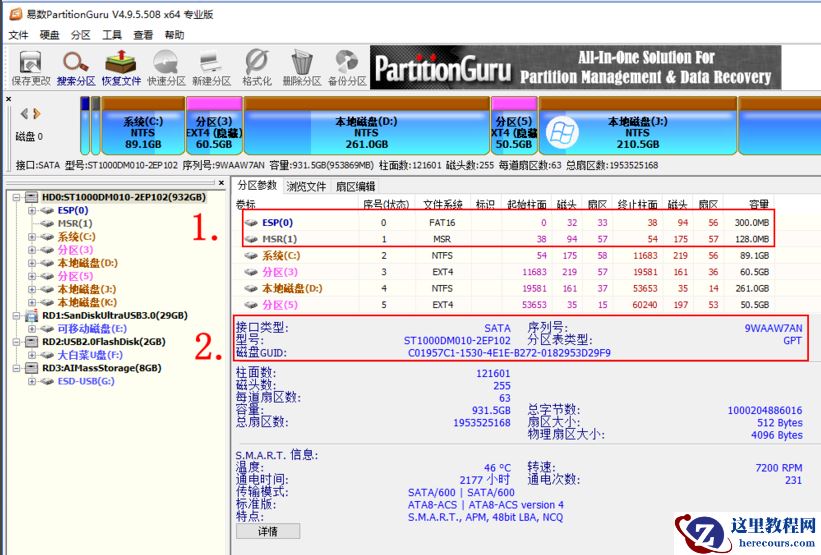The width and height of the screenshot is (821, 555).
Task: Open the 文件 (File) menu
Action: click(x=18, y=35)
